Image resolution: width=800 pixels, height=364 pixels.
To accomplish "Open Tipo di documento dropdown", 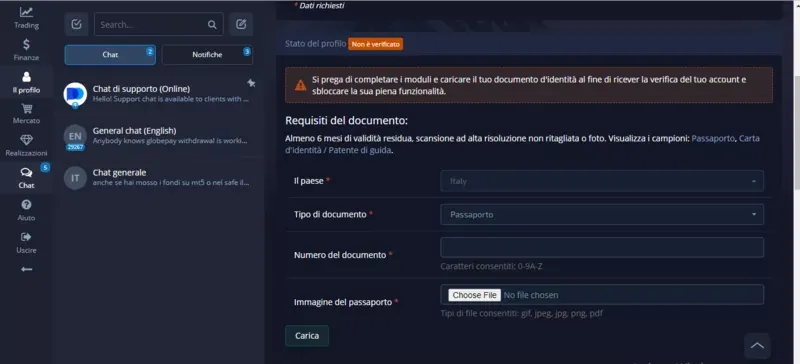I will (x=602, y=214).
